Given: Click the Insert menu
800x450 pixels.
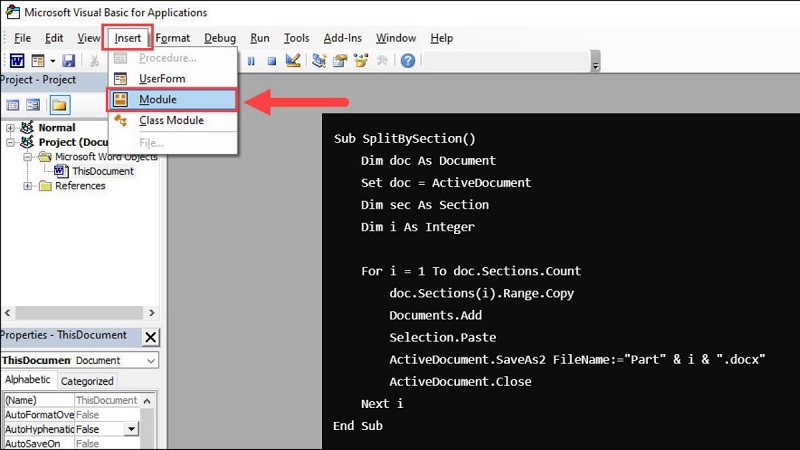Looking at the screenshot, I should point(128,38).
